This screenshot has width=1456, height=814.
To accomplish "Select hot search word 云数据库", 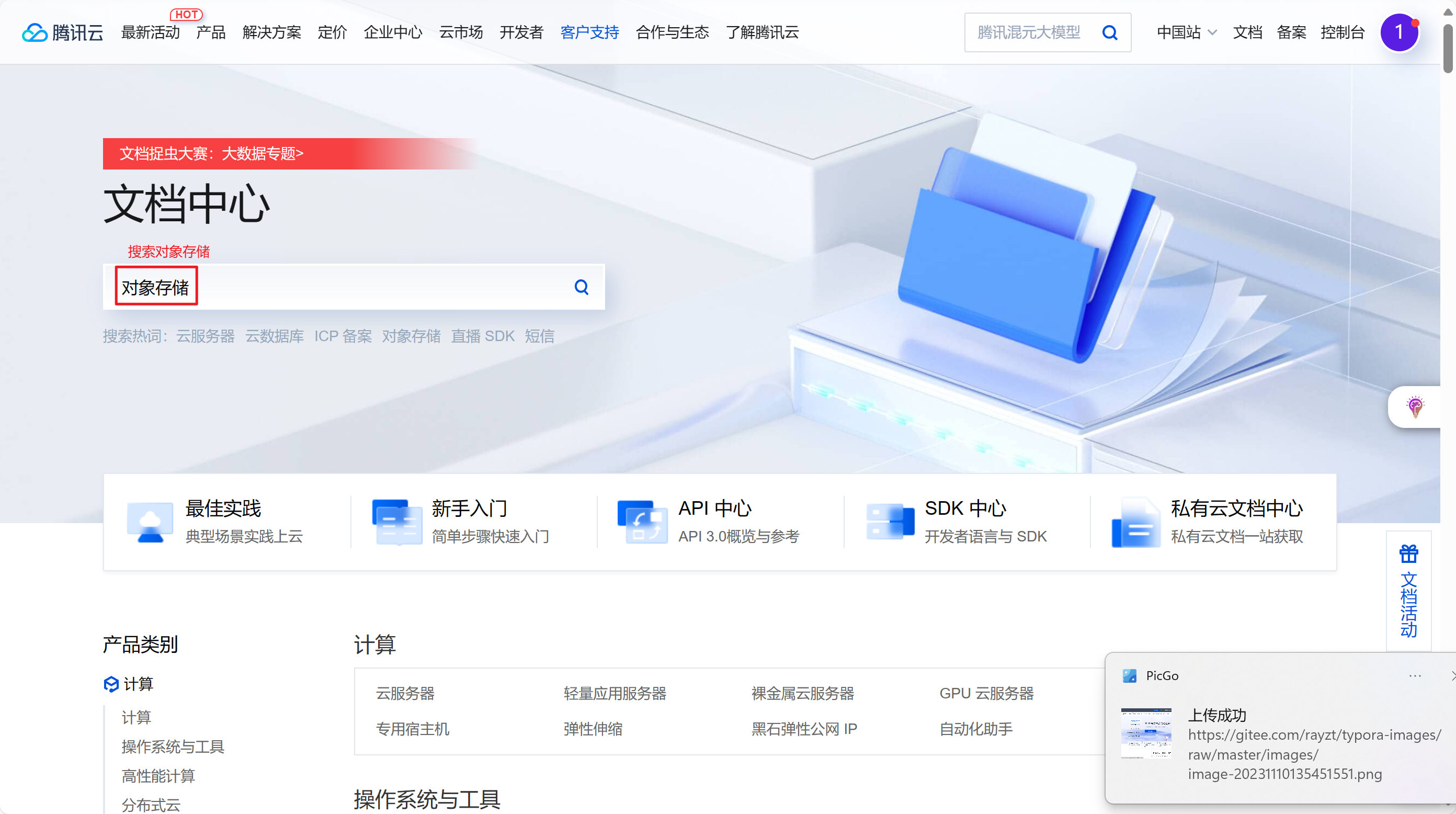I will click(x=274, y=336).
